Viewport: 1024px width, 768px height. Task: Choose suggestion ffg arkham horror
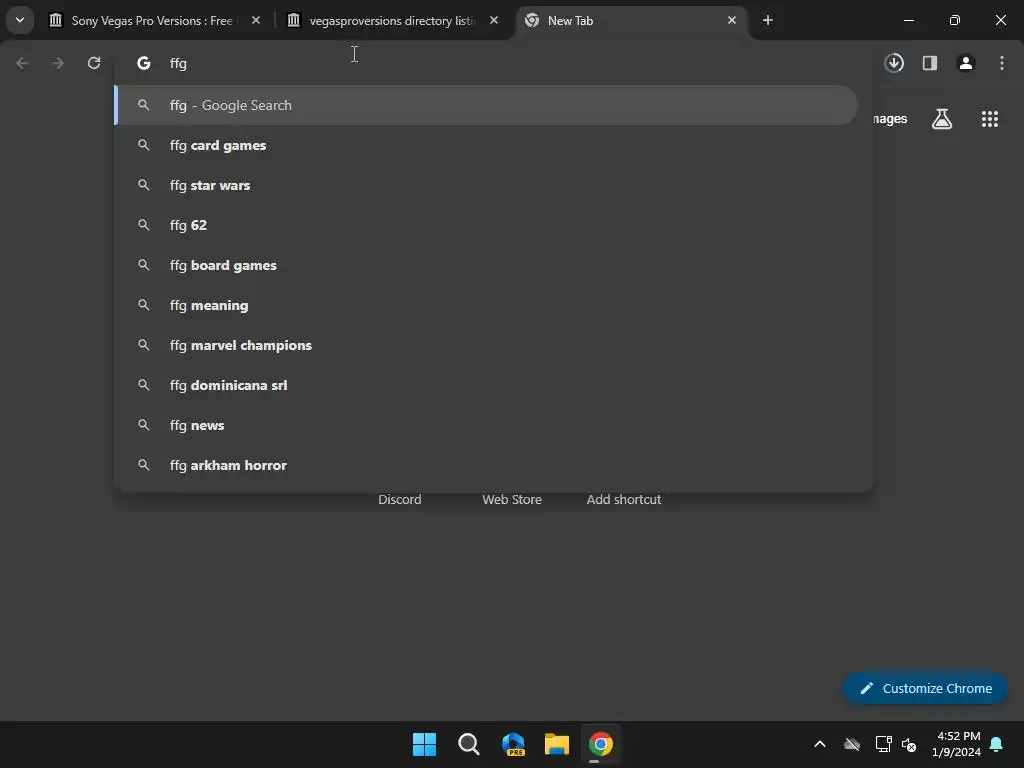click(487, 465)
